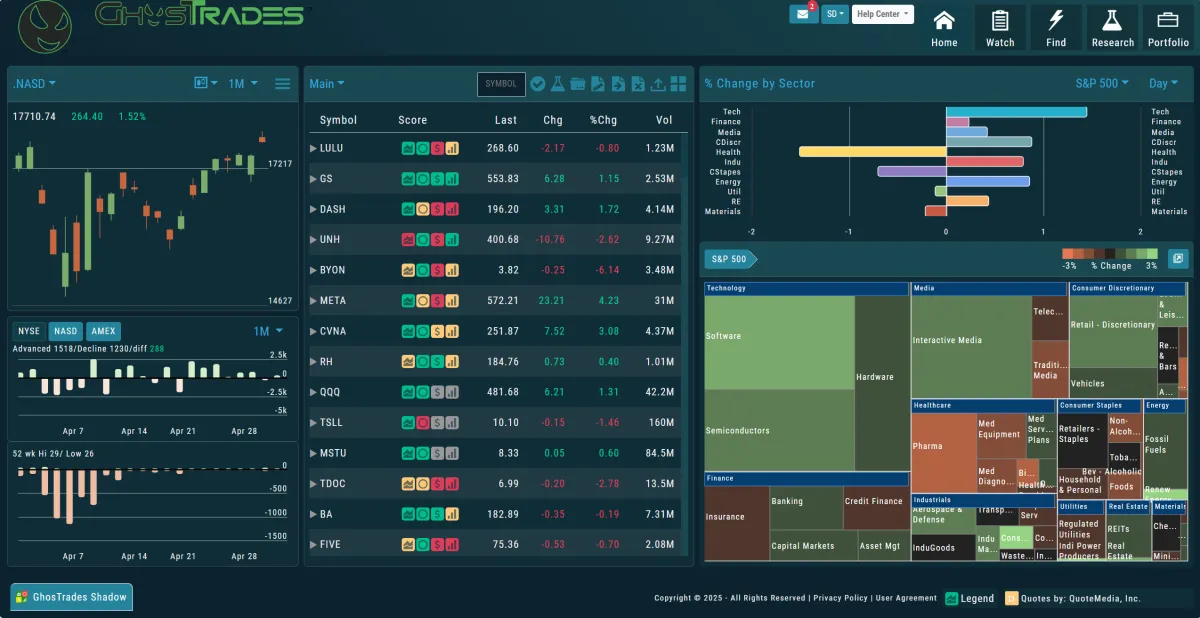Click the QuoteMedia quotes icon in footer
1200x618 pixels.
(1012, 599)
